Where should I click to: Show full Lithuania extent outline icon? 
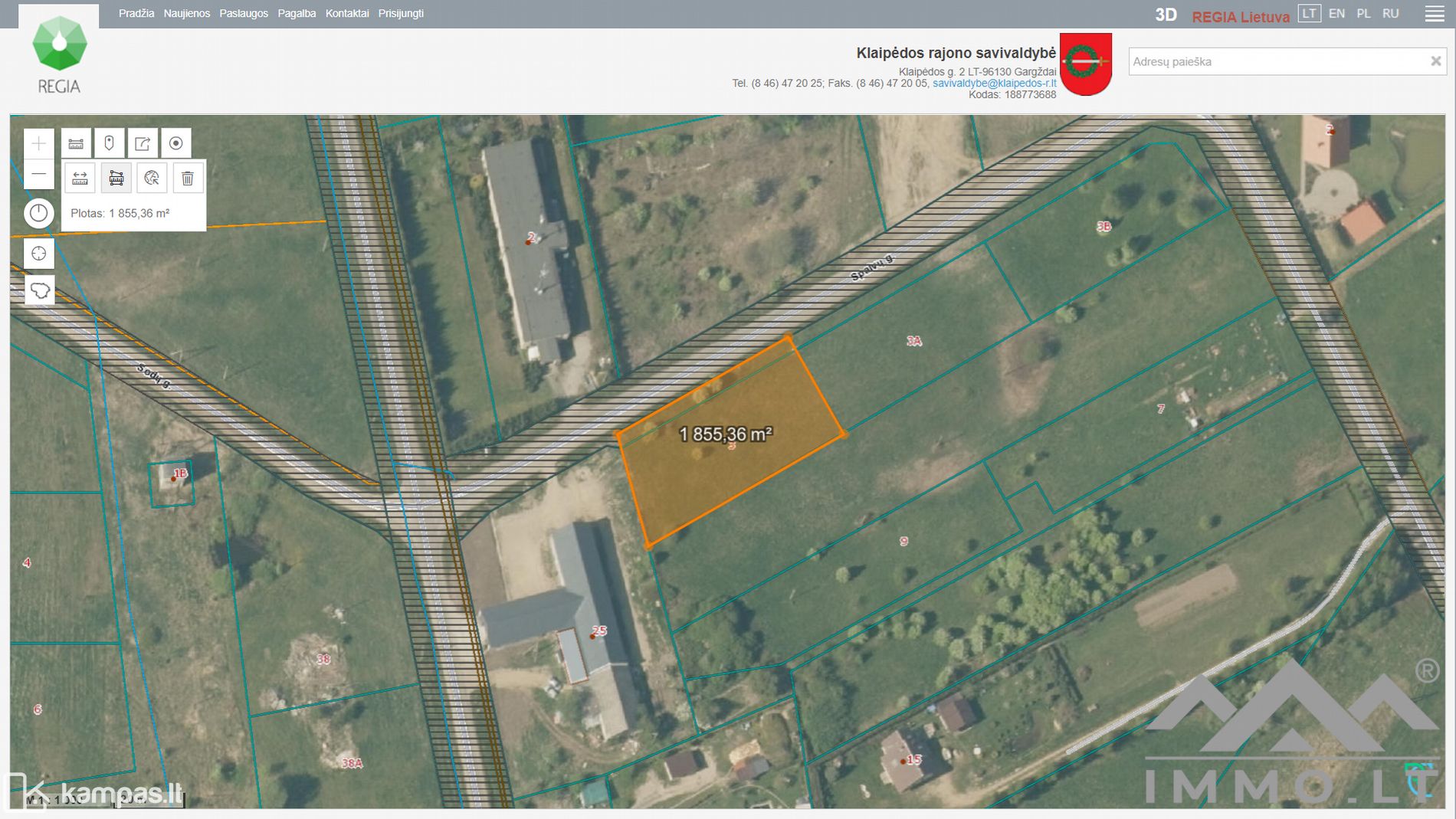[x=39, y=290]
